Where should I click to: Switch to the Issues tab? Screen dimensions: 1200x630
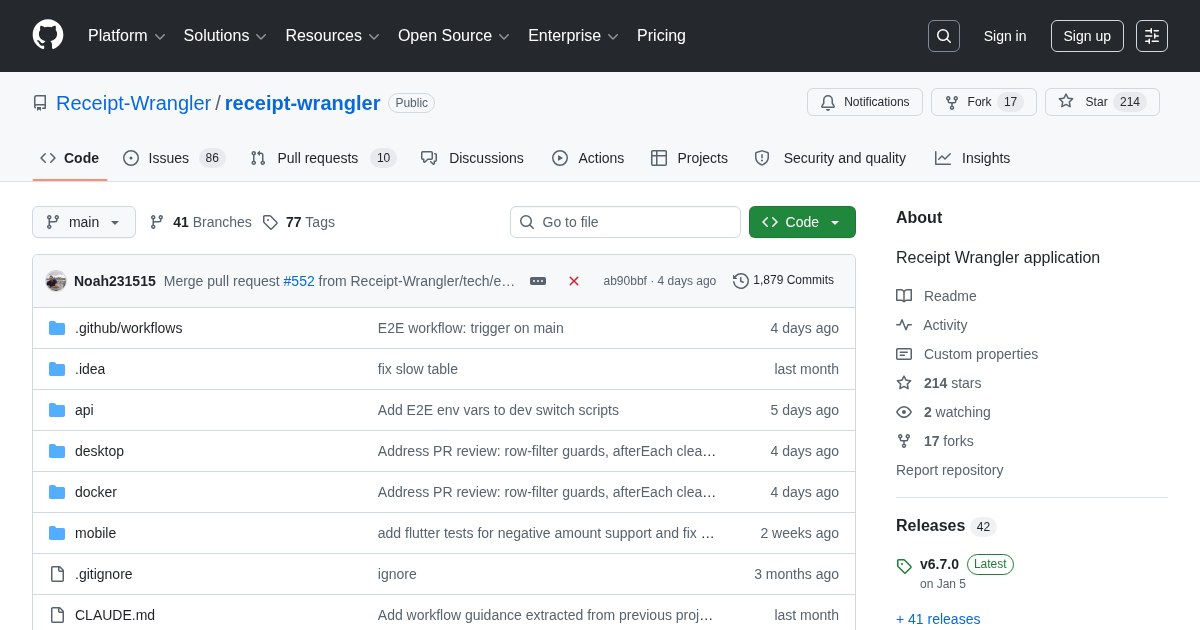pos(174,158)
